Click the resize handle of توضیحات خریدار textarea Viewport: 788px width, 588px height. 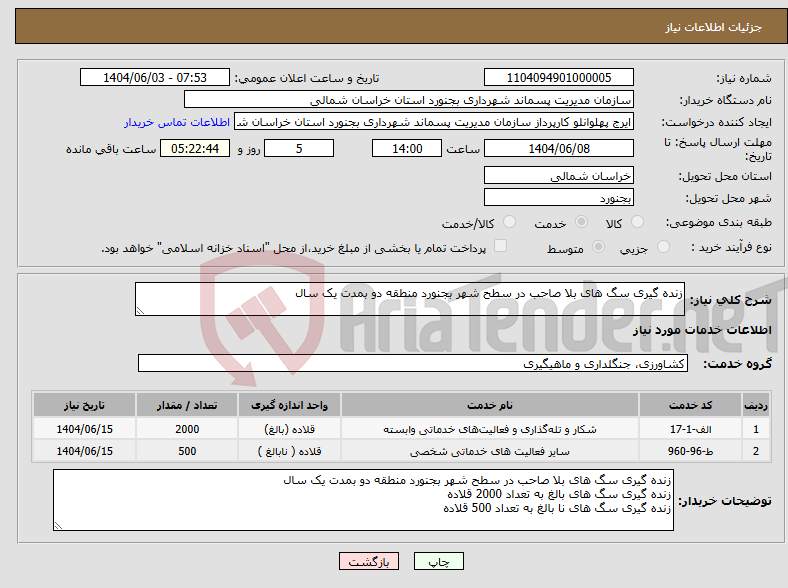tap(58, 526)
